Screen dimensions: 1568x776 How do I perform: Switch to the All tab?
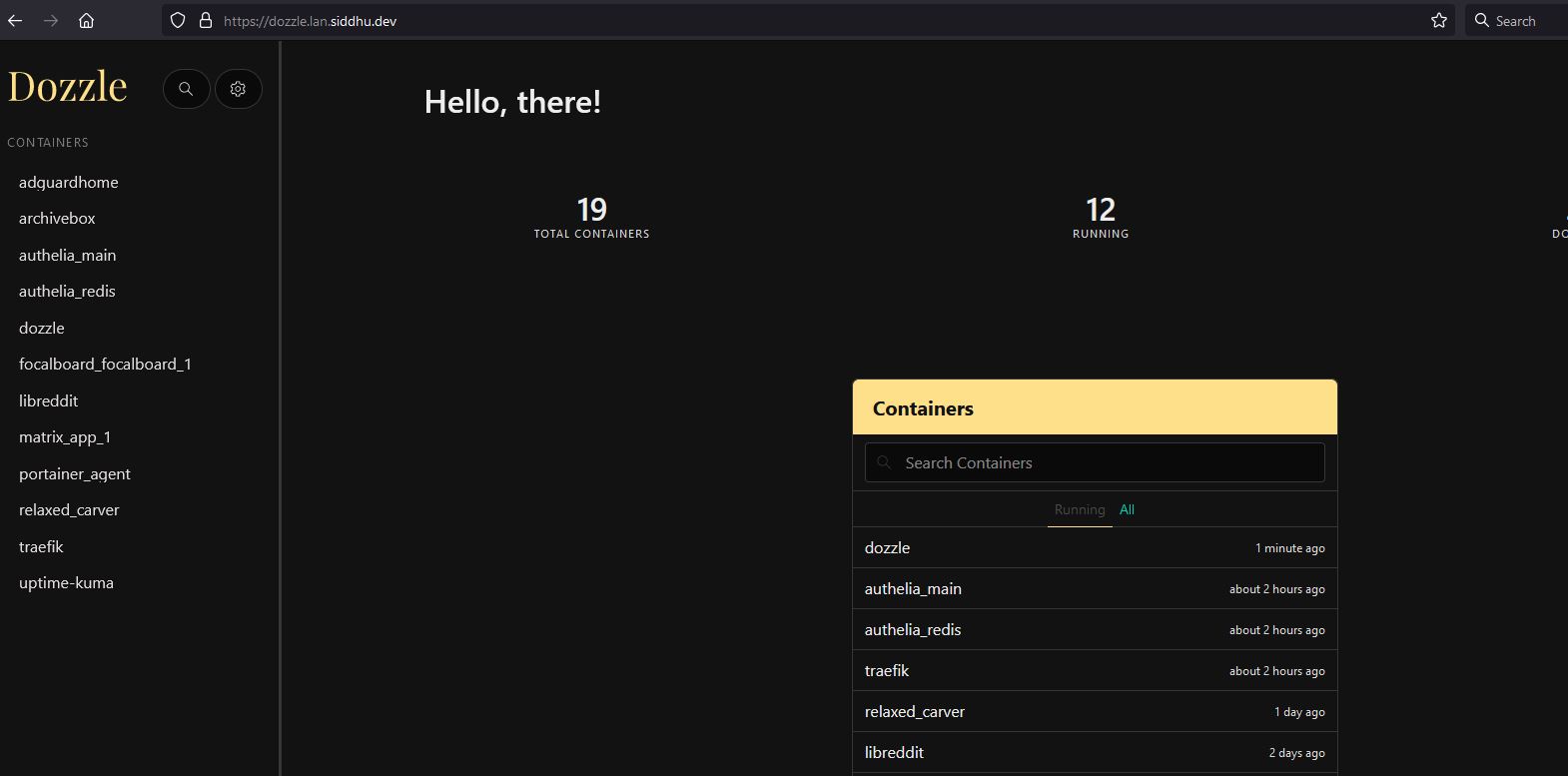click(1127, 509)
